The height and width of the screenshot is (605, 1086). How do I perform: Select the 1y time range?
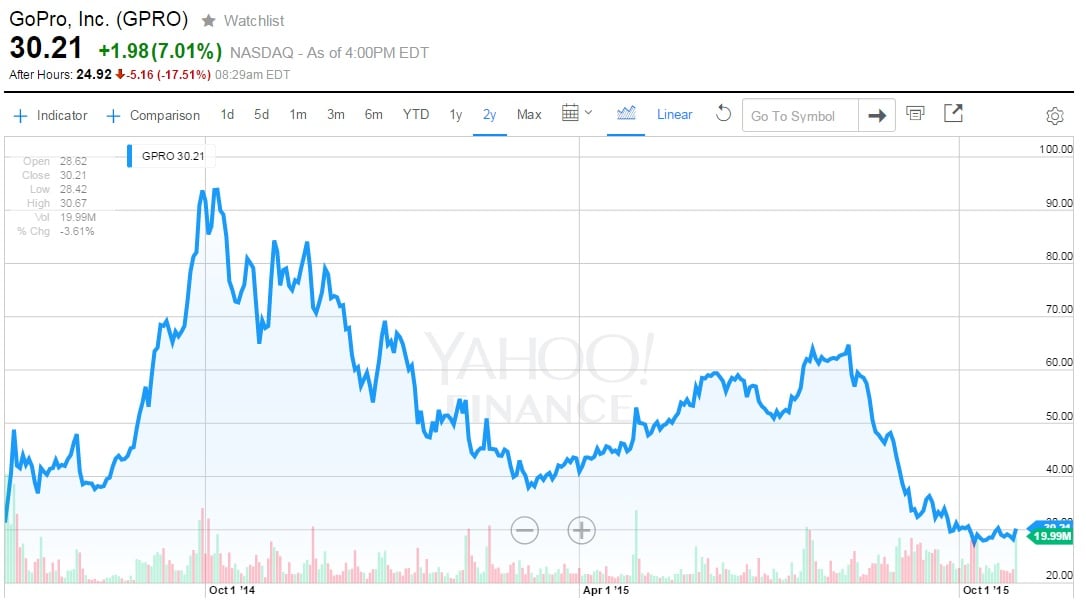coord(455,115)
